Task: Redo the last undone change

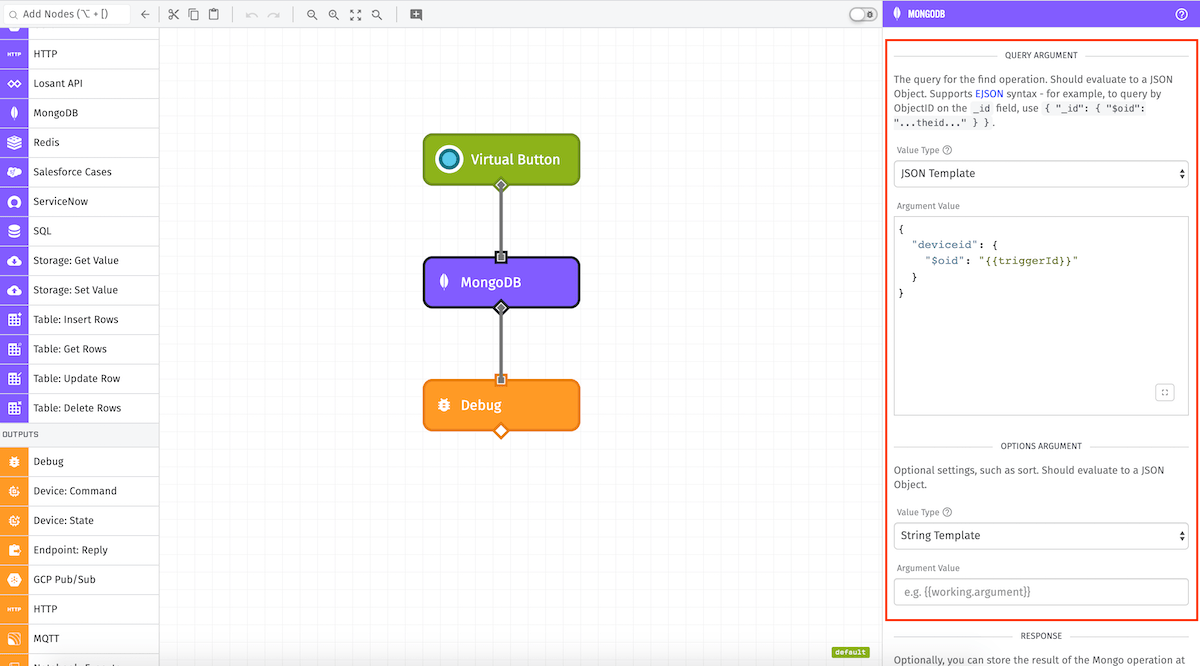Action: click(x=273, y=15)
